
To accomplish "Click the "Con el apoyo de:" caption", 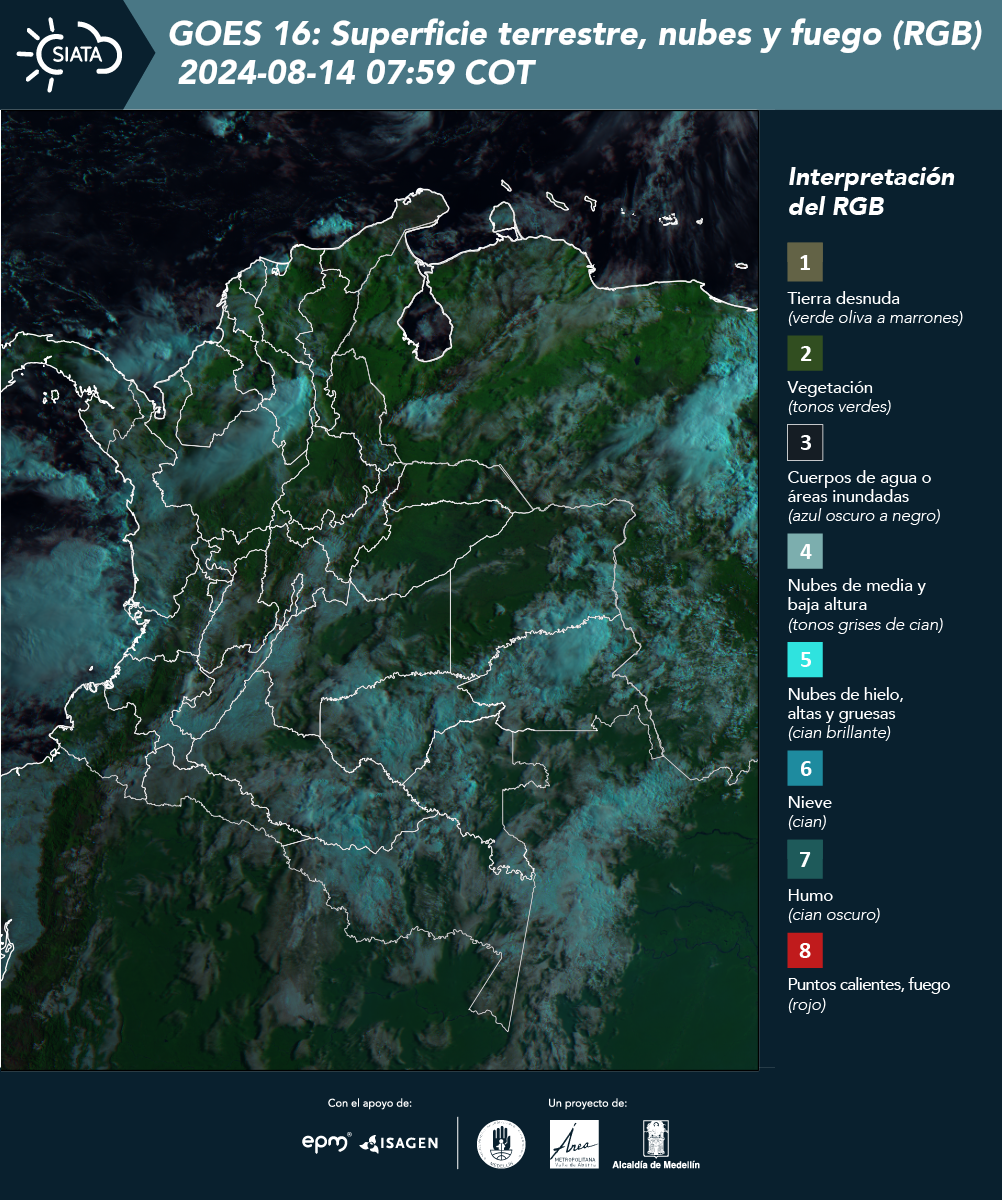I will point(370,1103).
